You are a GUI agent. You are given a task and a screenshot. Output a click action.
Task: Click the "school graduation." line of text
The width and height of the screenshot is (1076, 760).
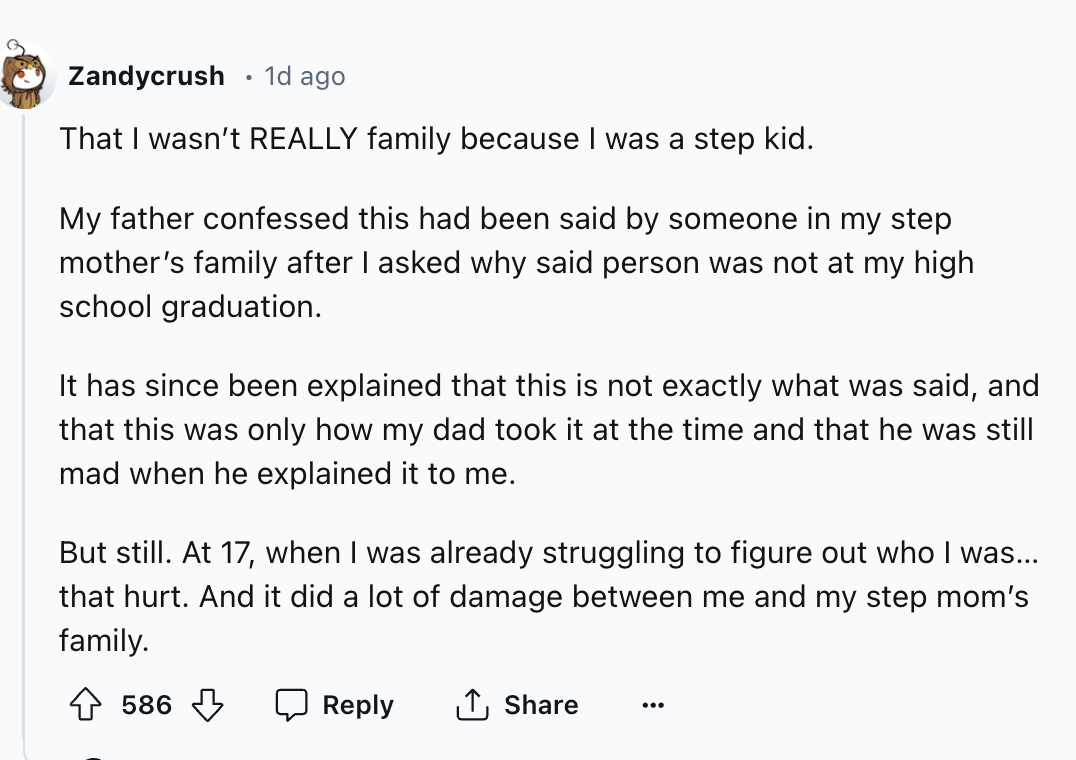(x=190, y=307)
